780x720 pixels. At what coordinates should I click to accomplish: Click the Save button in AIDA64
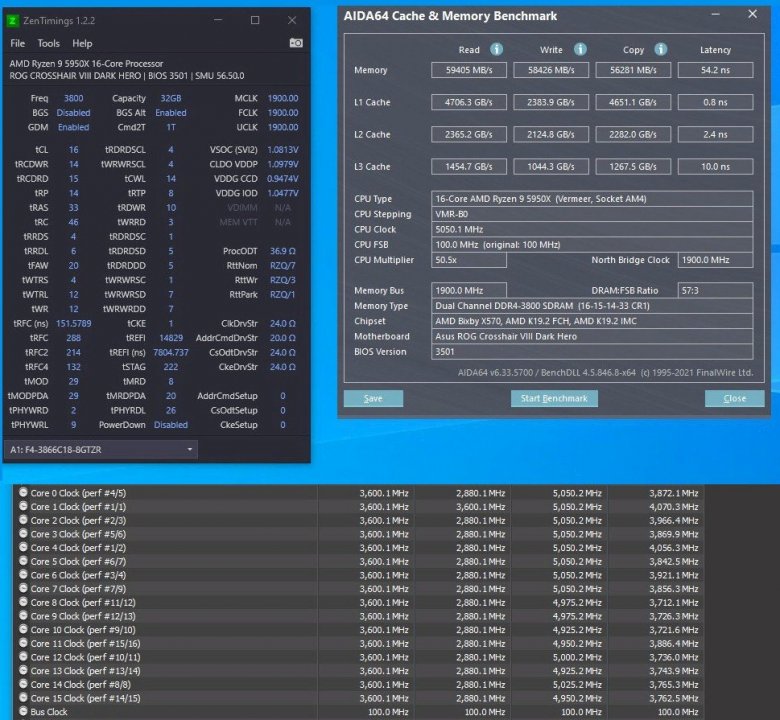[373, 398]
